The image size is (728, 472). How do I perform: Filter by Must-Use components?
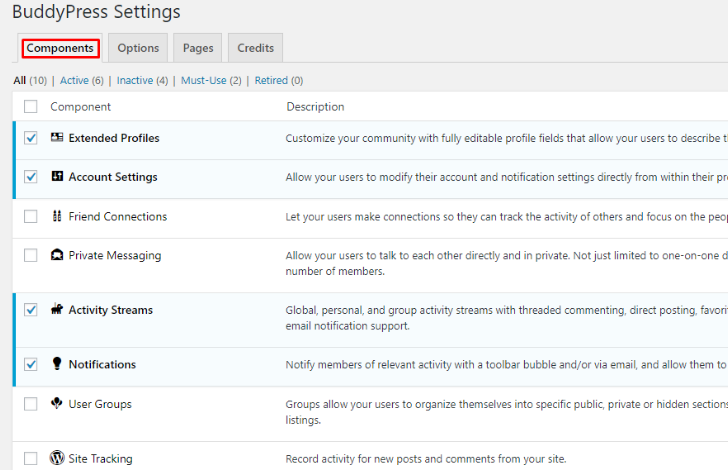coord(203,80)
